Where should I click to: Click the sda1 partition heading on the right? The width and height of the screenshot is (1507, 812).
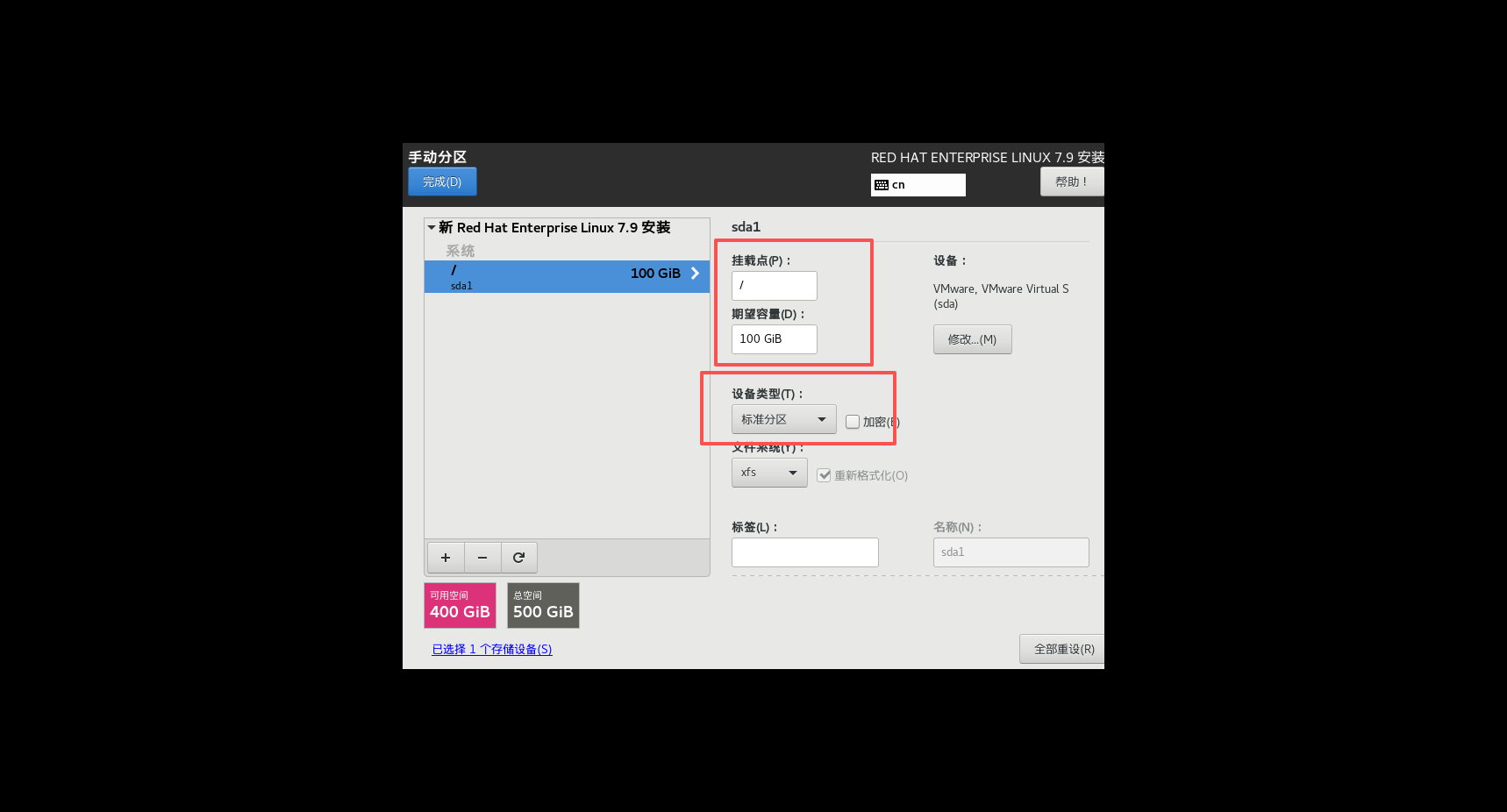pos(746,226)
